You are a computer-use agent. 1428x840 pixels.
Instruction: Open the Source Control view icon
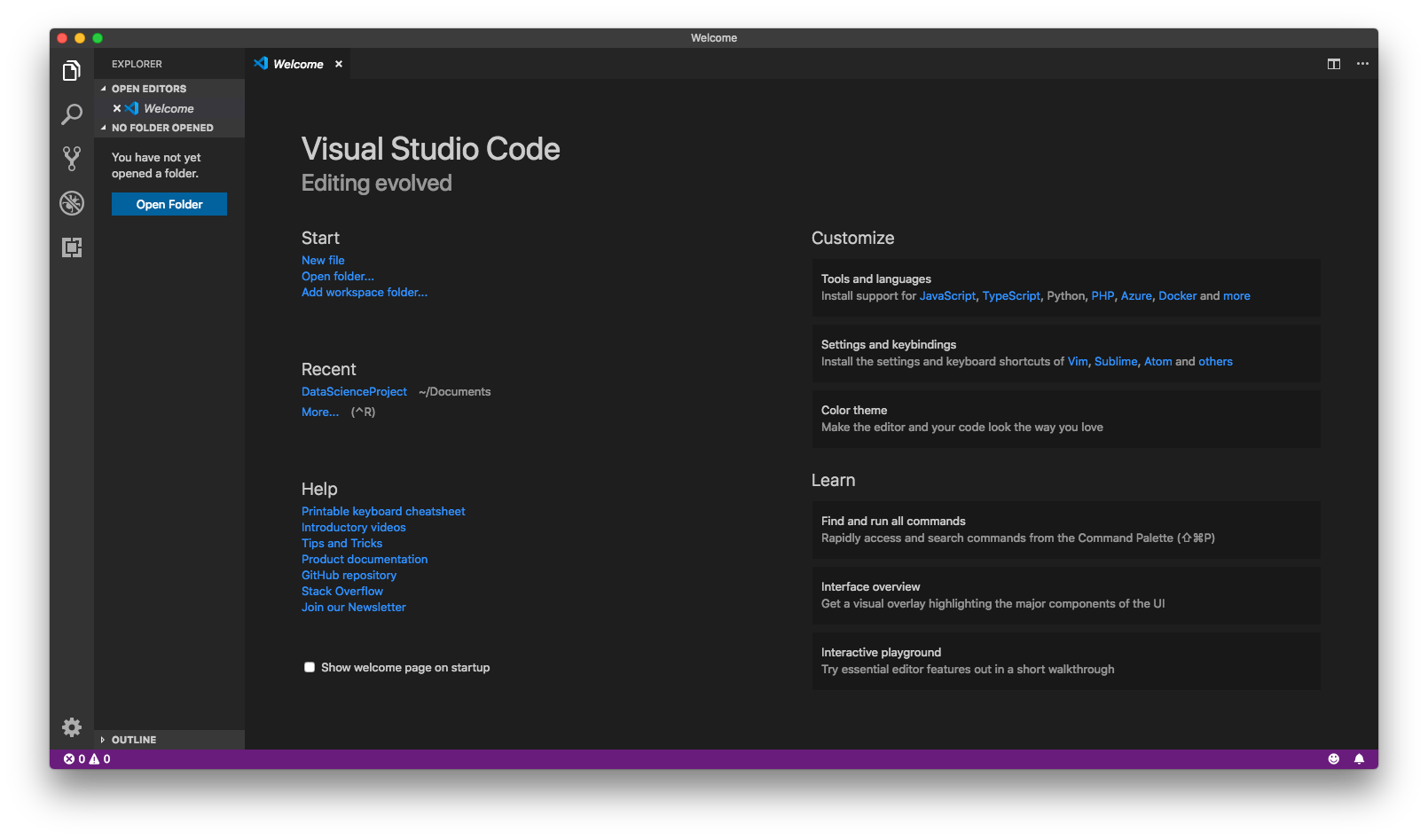(x=72, y=159)
